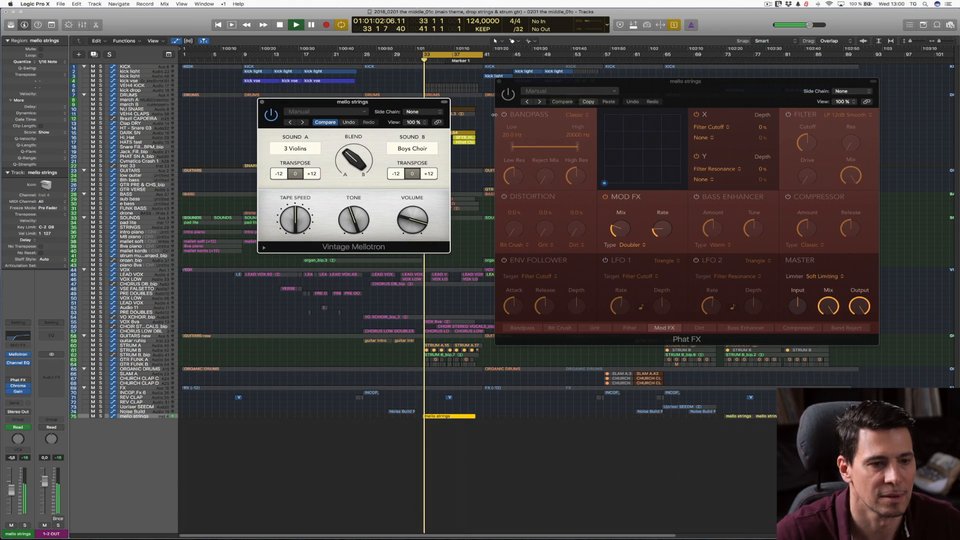Viewport: 960px width, 540px height.
Task: Toggle the Inspector icon in toolbar
Action: pos(24,25)
